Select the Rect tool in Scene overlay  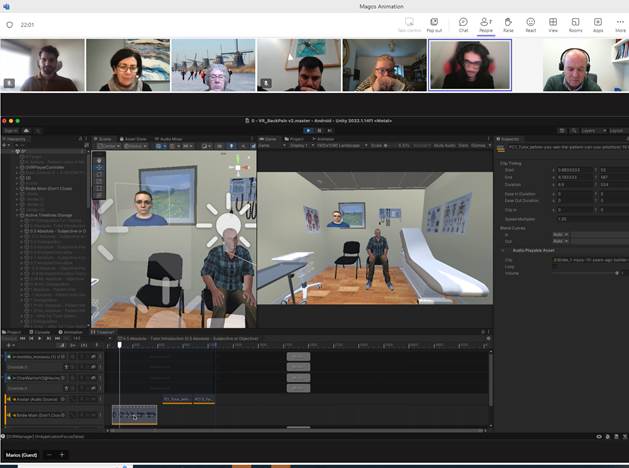(99, 188)
